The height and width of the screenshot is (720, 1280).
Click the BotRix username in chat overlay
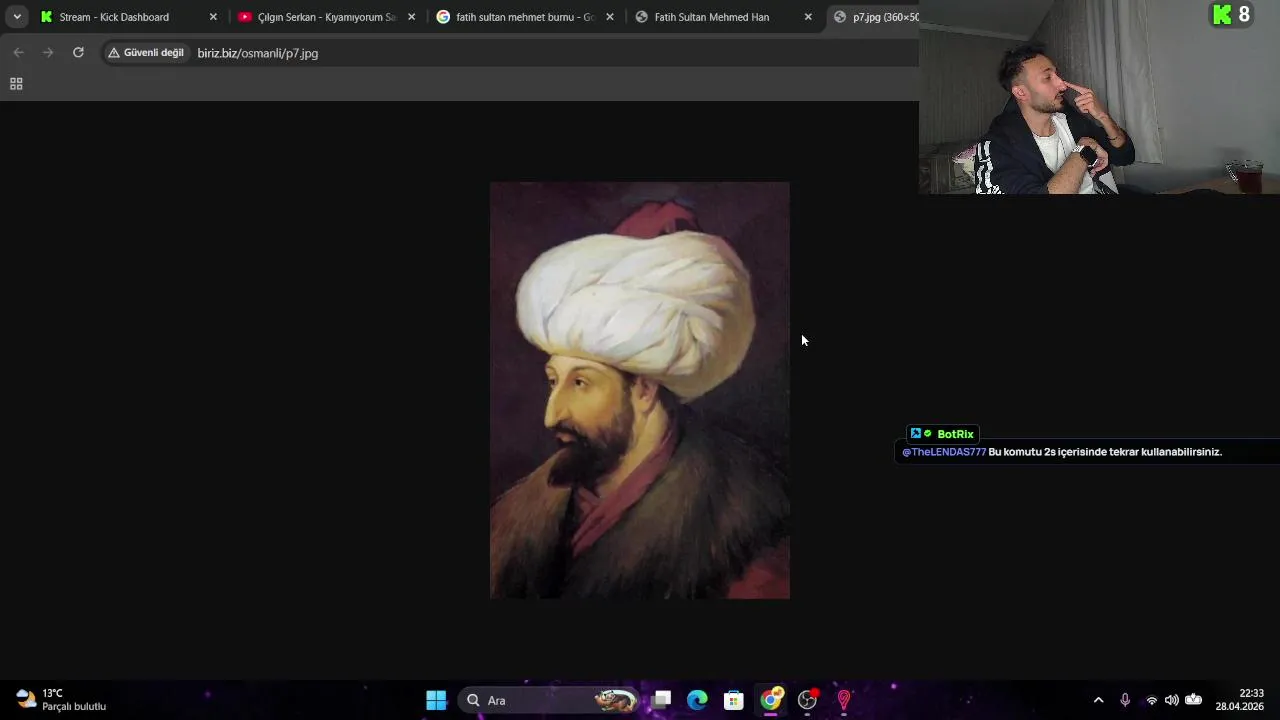[x=955, y=434]
